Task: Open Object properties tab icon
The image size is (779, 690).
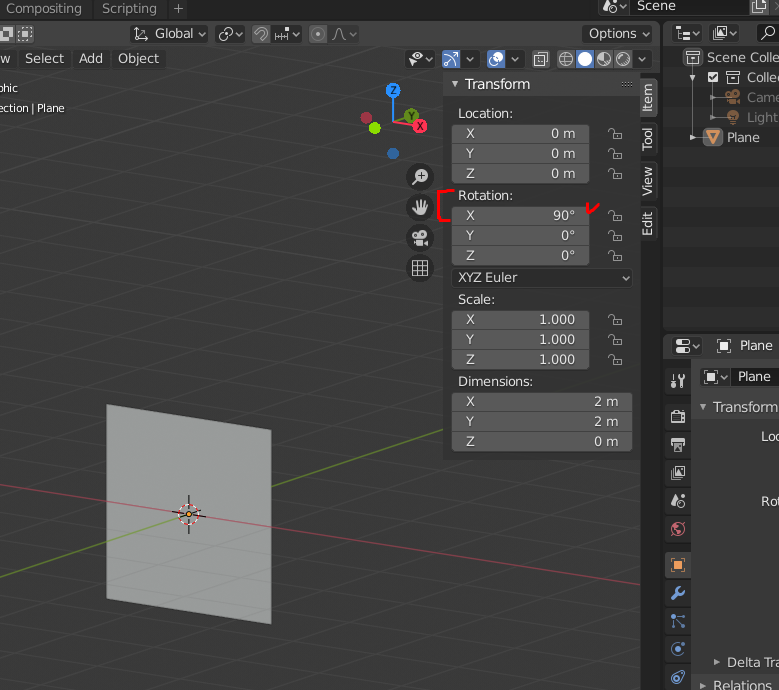Action: [x=678, y=565]
